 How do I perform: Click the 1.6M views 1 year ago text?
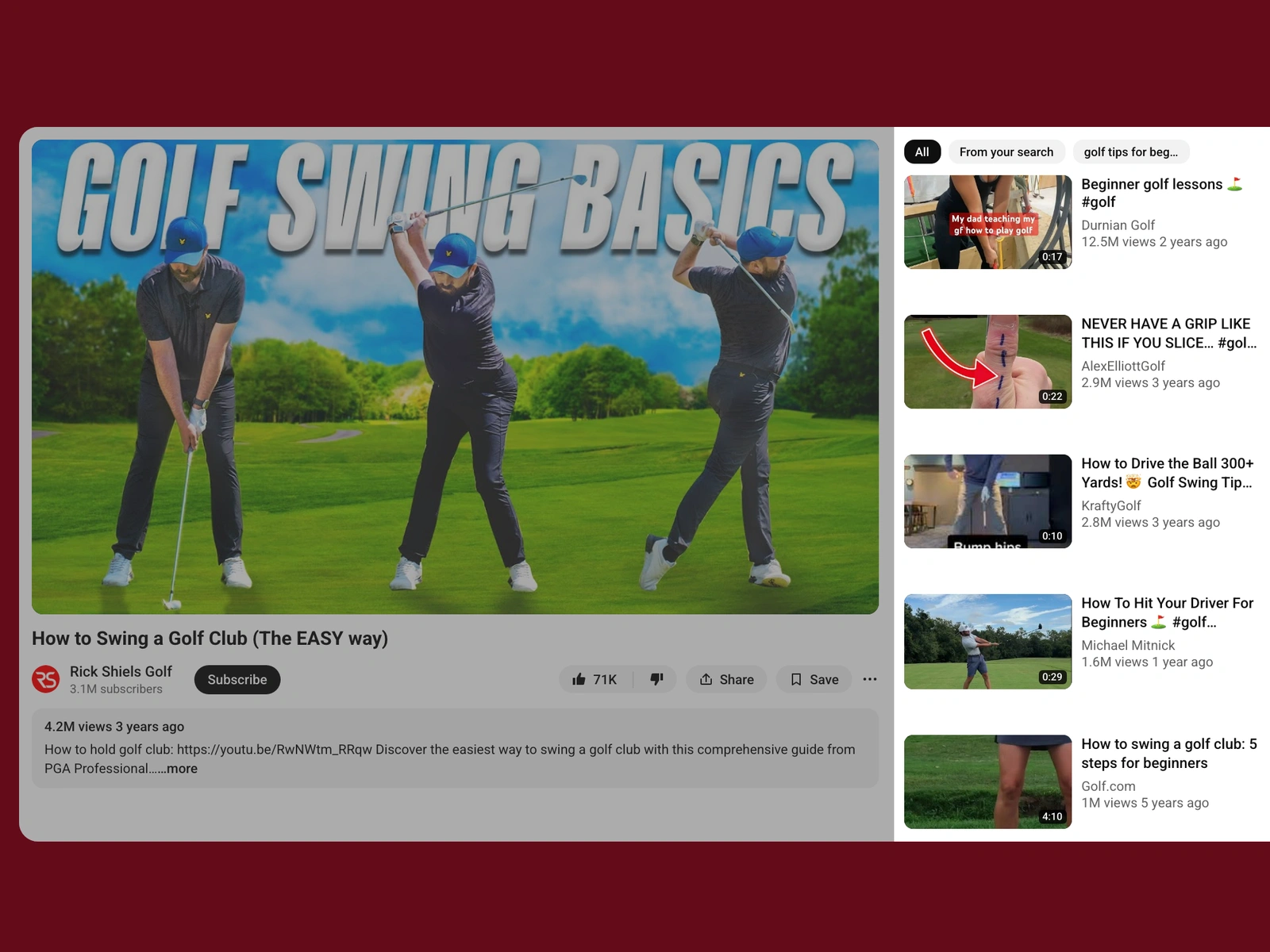[x=1147, y=662]
